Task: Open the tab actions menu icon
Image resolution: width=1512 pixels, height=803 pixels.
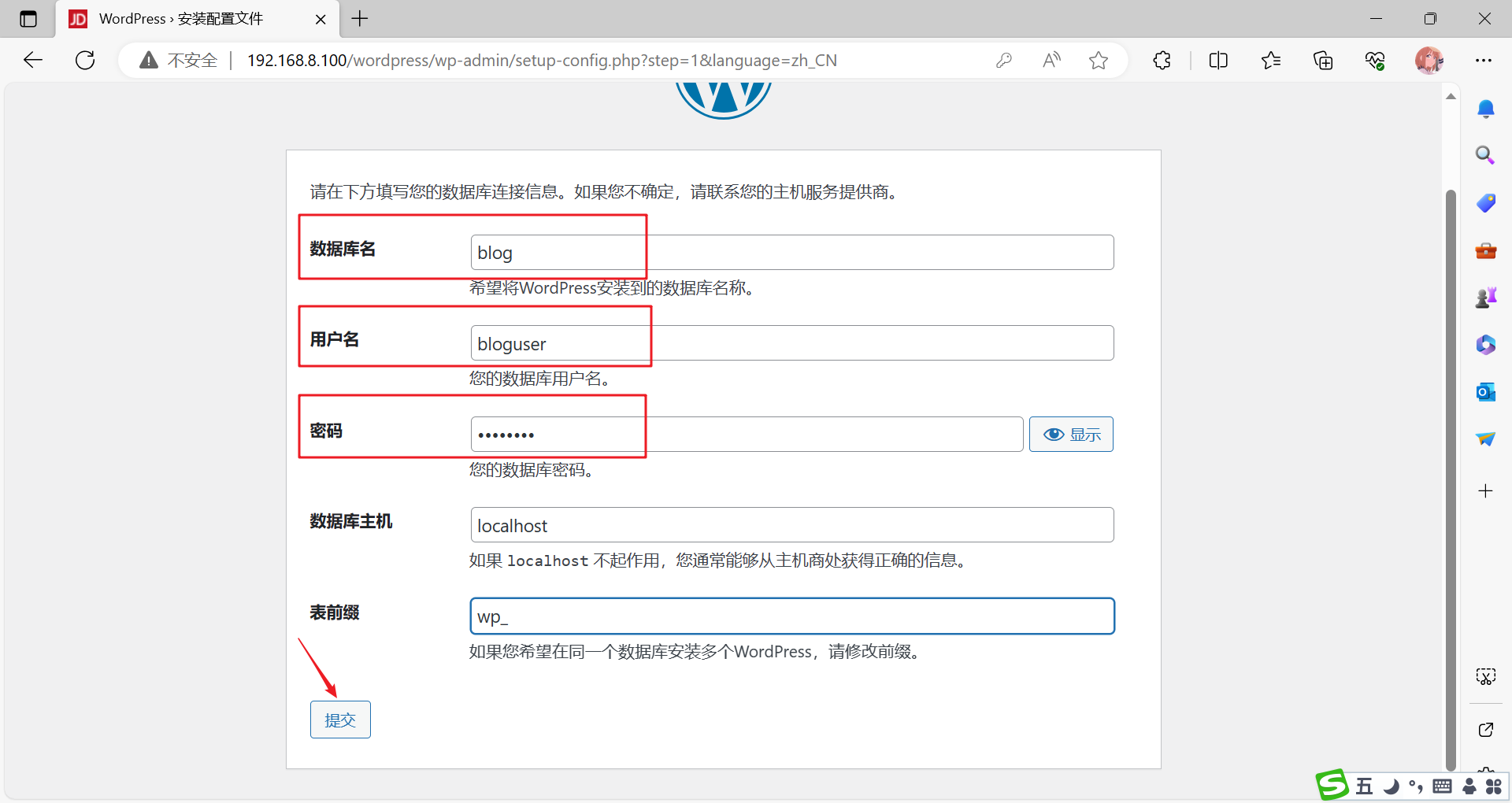Action: tap(28, 19)
